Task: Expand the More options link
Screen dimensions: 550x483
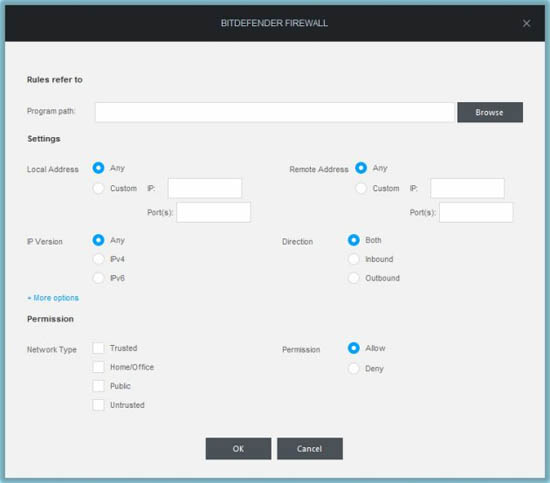Action: pos(53,298)
